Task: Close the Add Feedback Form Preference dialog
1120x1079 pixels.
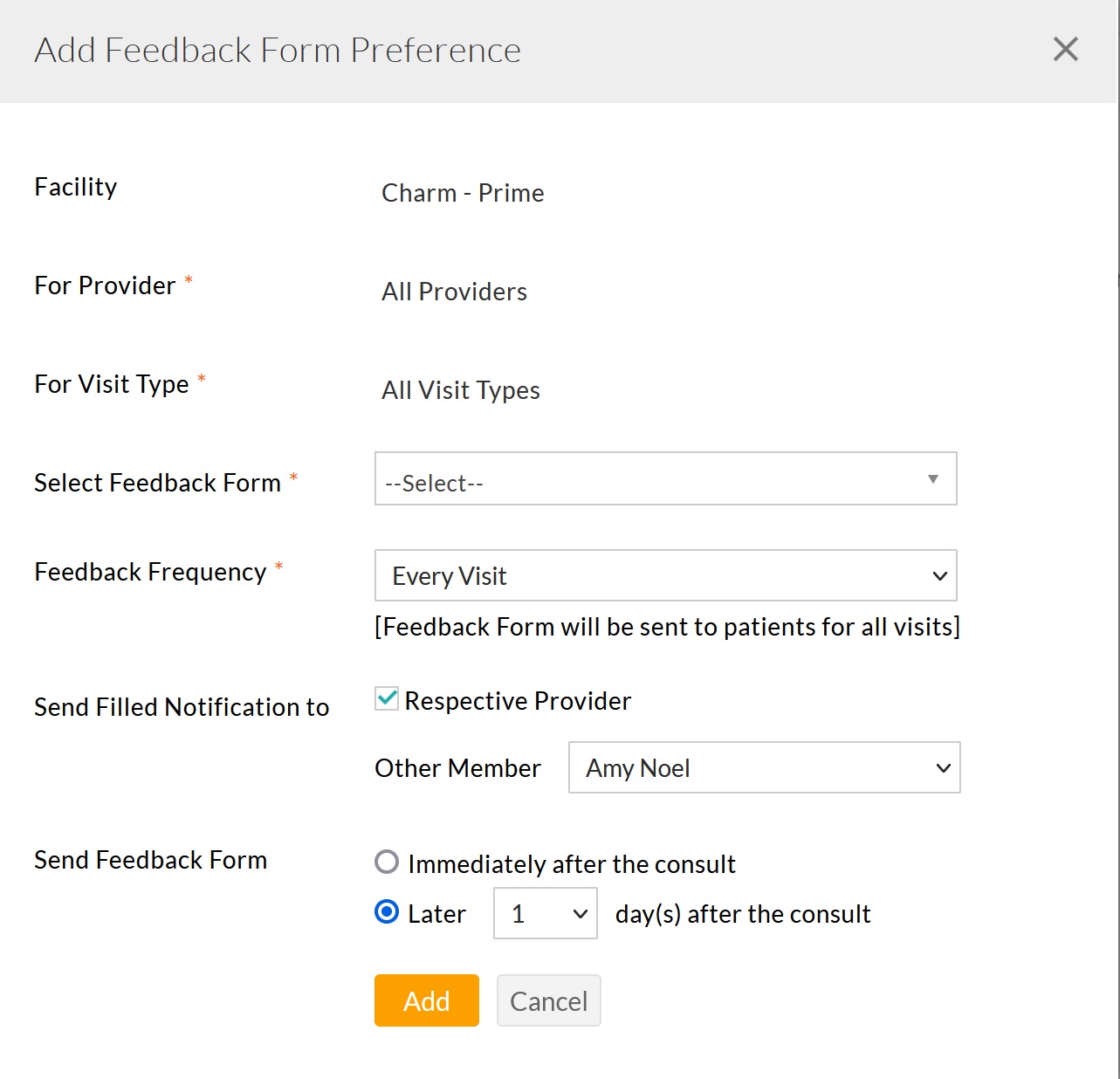Action: coord(1065,50)
